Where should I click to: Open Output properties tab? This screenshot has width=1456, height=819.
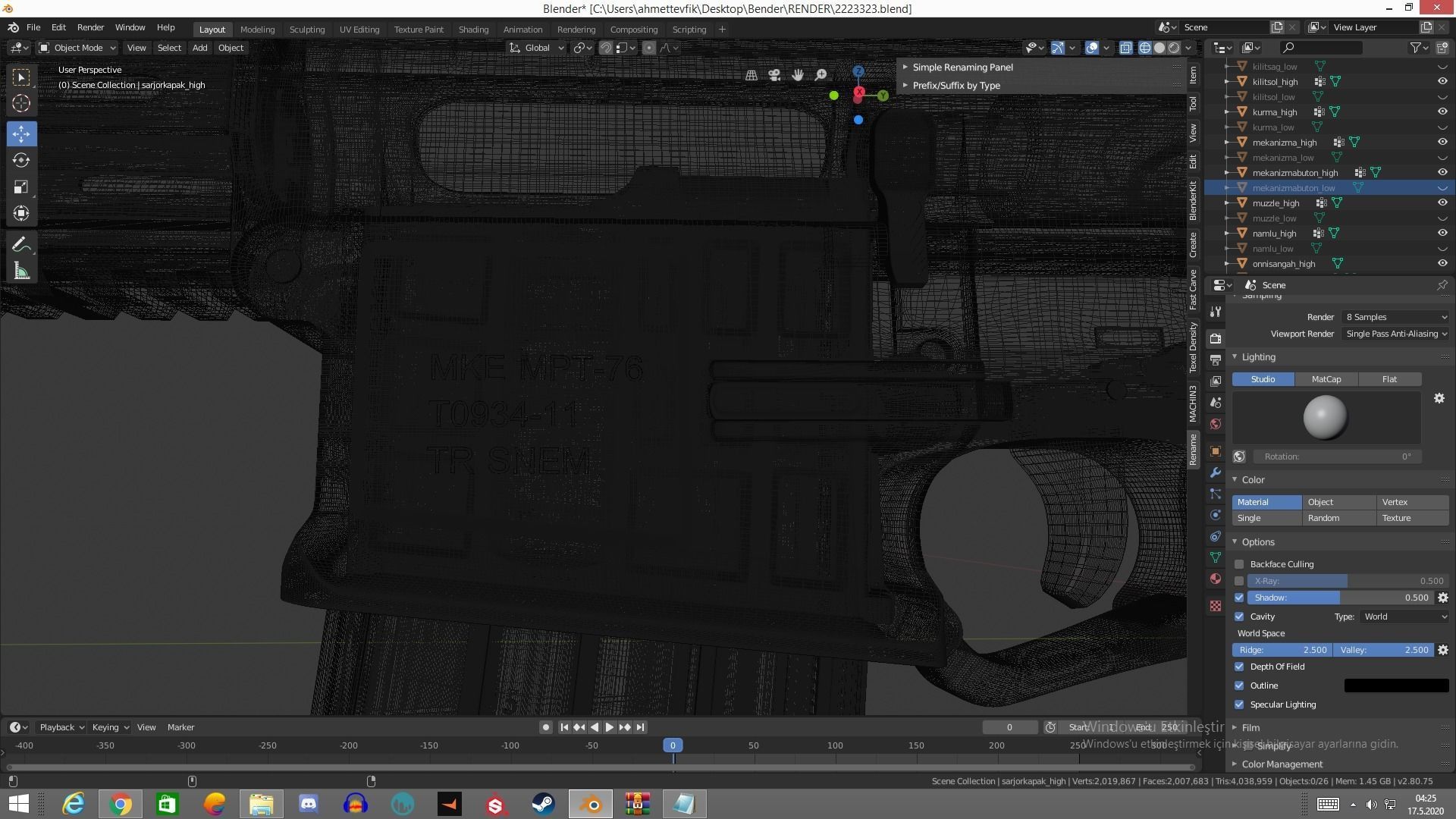(x=1216, y=359)
